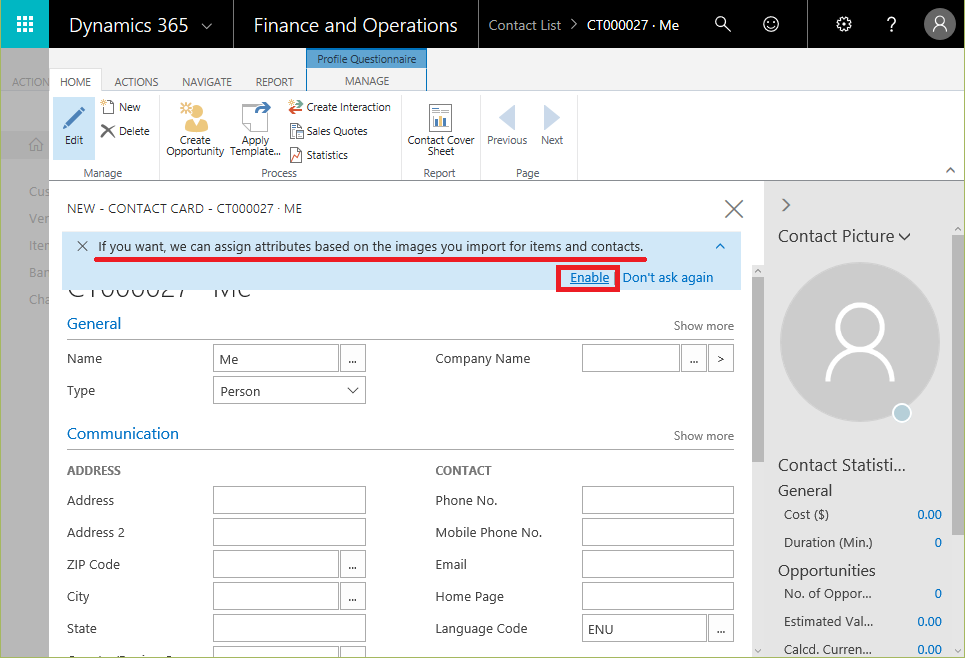
Task: Open Company Name ellipsis lookup
Action: pos(694,359)
